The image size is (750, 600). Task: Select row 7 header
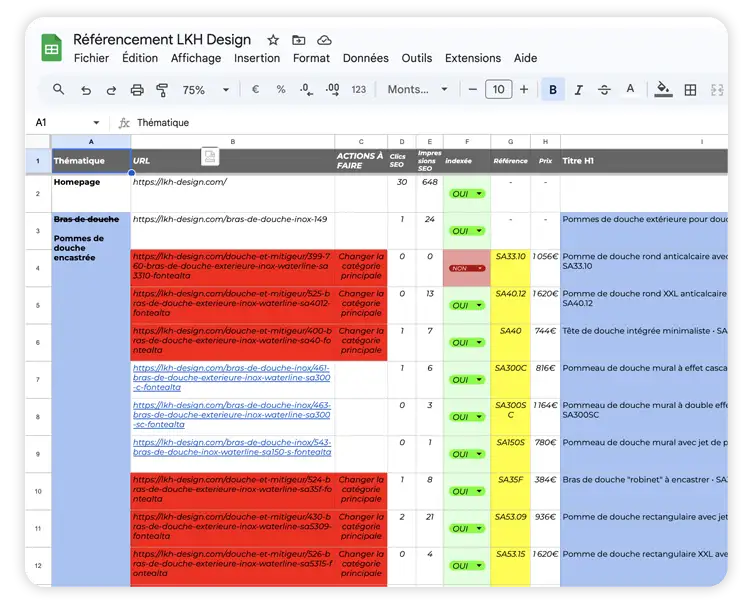[38, 380]
